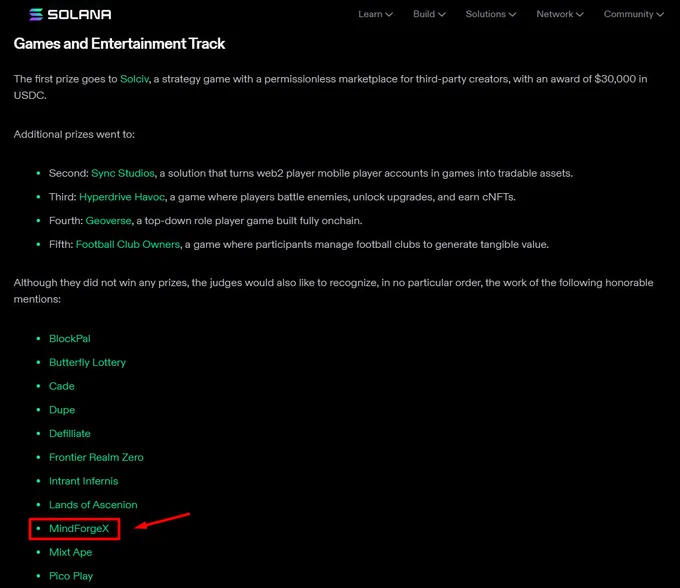The width and height of the screenshot is (680, 588).
Task: Open the Pico Play link
Action: click(x=71, y=576)
